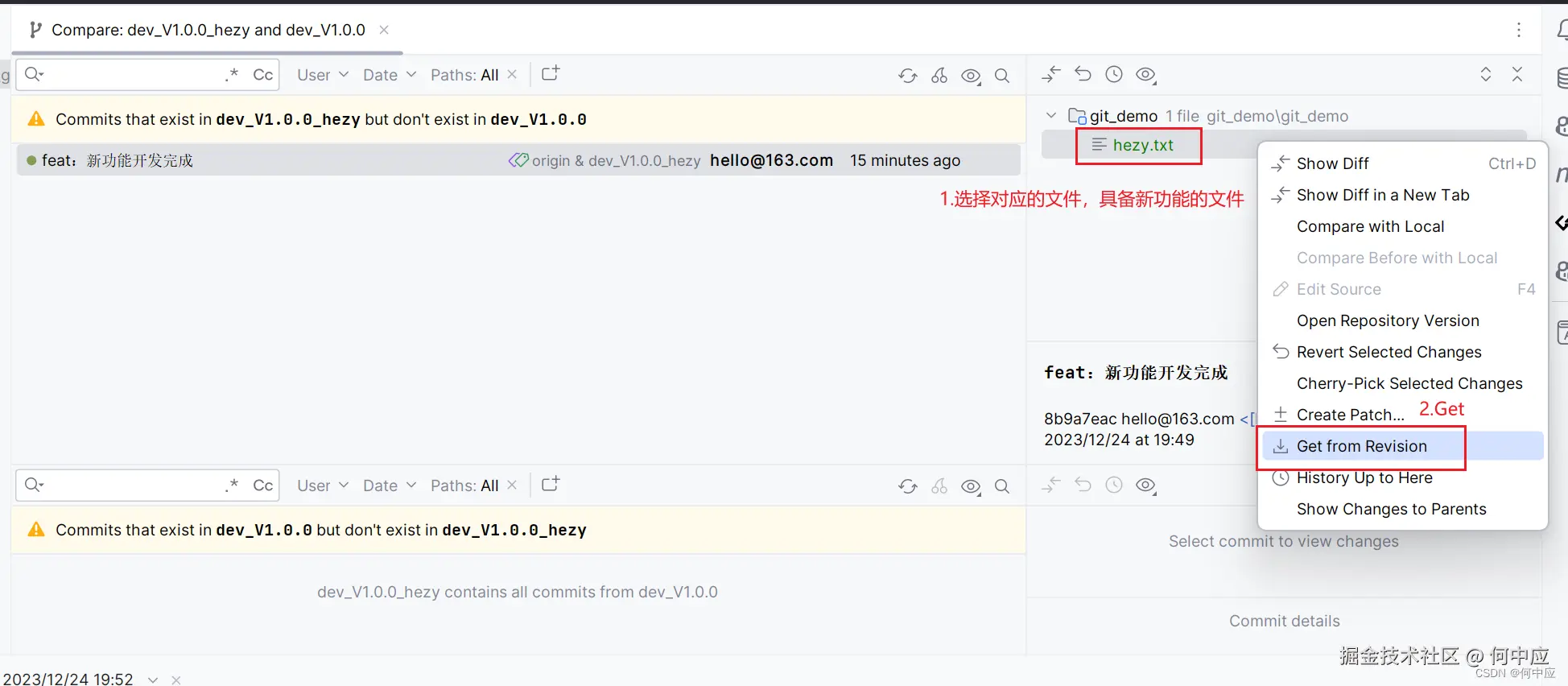Screen dimensions: 1568x686
Task: Select Revert Selected Changes
Action: (x=1403, y=352)
